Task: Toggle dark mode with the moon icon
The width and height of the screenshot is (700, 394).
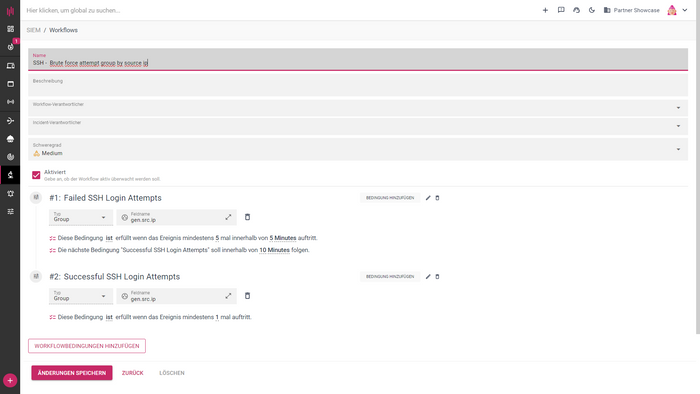Action: 592,10
